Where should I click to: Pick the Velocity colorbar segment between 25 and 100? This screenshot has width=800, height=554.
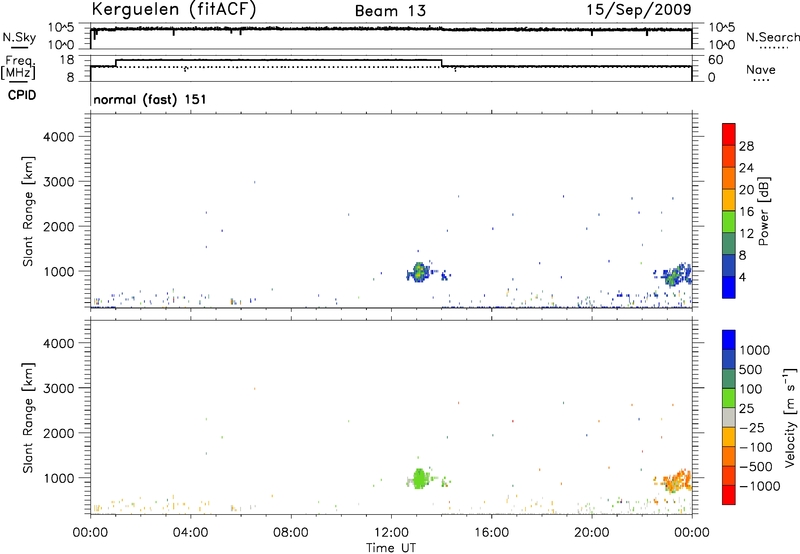click(x=729, y=398)
